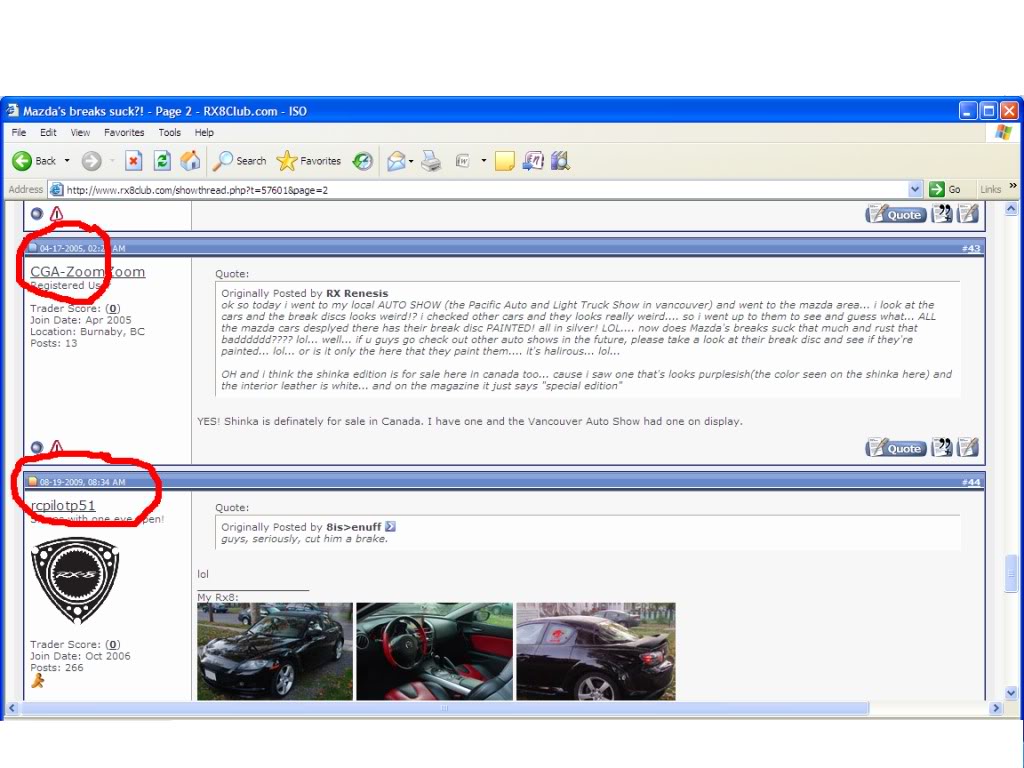The height and width of the screenshot is (768, 1024).
Task: Click the Go green arrow button
Action: (x=945, y=189)
